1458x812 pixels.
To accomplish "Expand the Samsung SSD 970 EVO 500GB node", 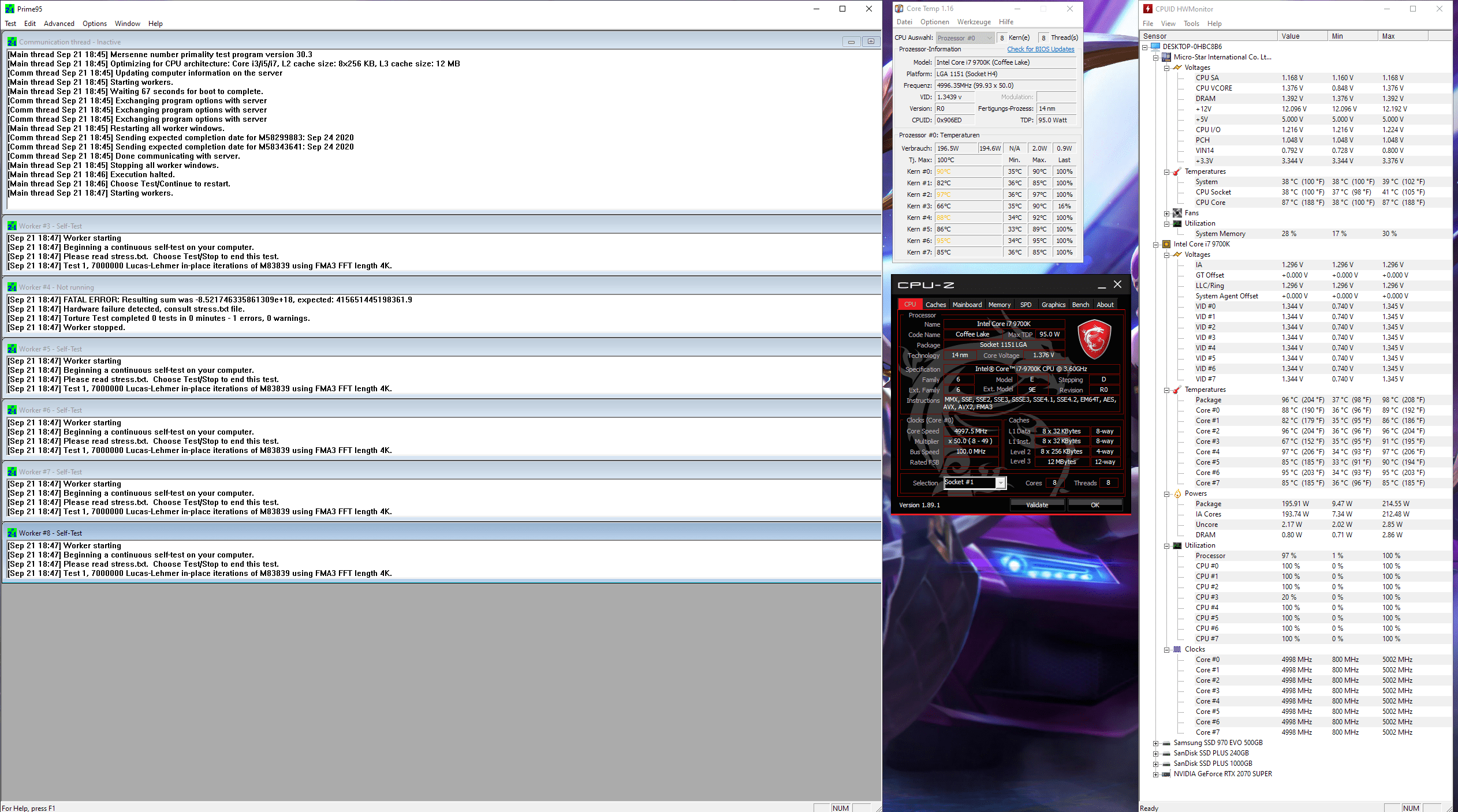I will pos(1155,743).
